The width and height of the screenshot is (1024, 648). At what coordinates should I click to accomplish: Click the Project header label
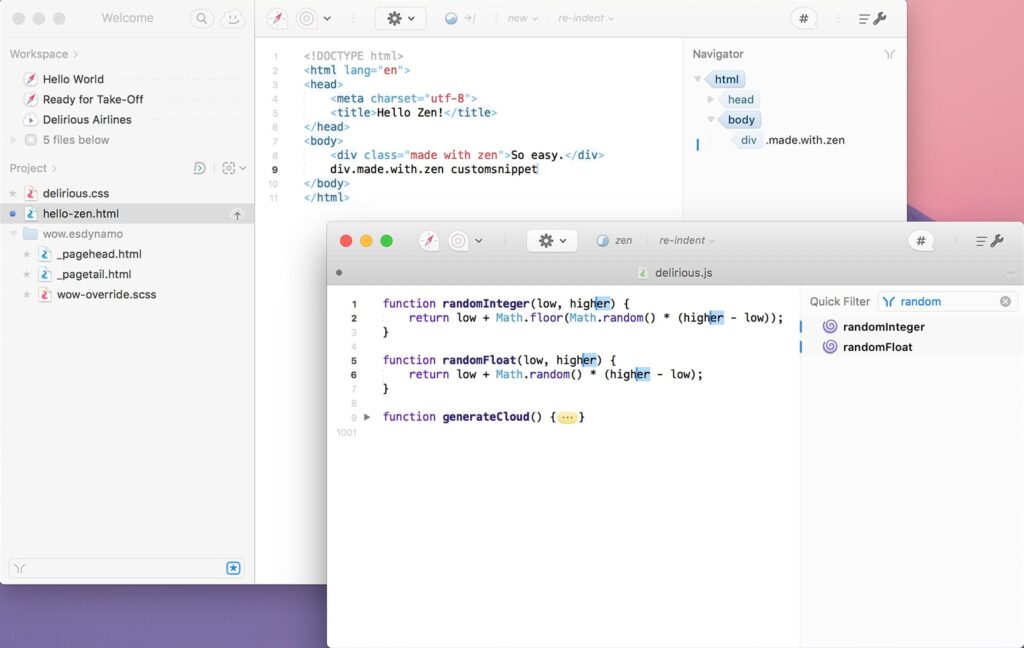(28, 168)
